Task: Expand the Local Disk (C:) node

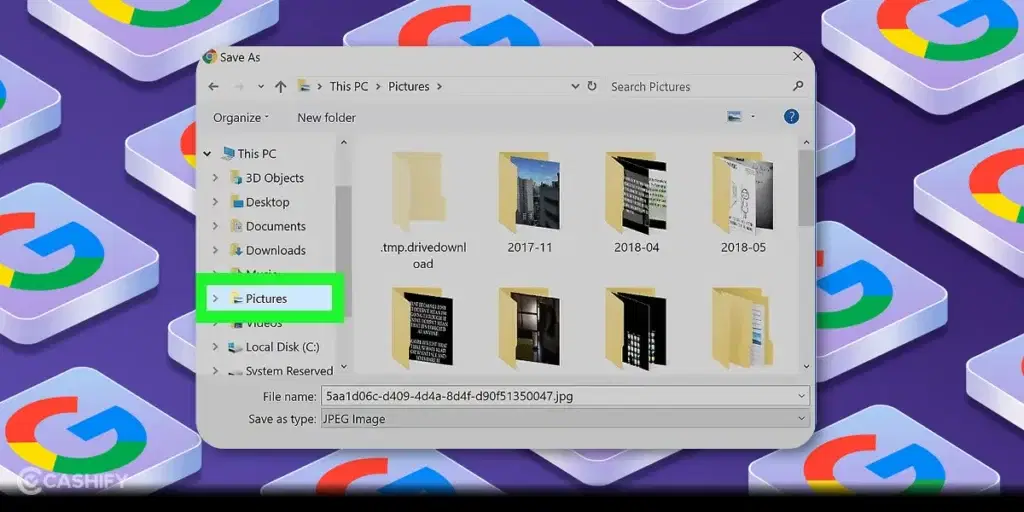Action: pyautogui.click(x=216, y=347)
